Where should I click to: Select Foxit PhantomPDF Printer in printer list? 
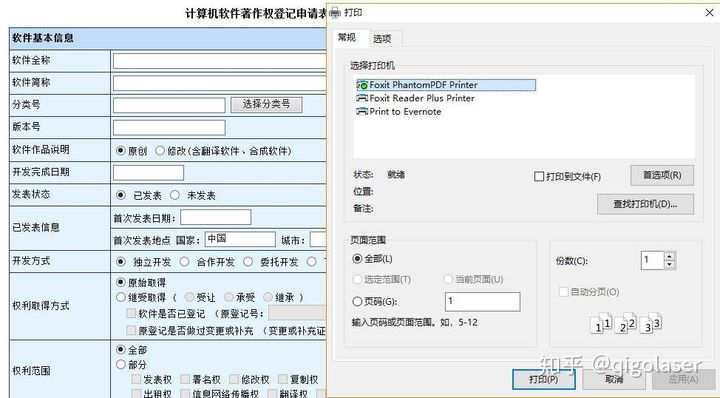point(446,85)
